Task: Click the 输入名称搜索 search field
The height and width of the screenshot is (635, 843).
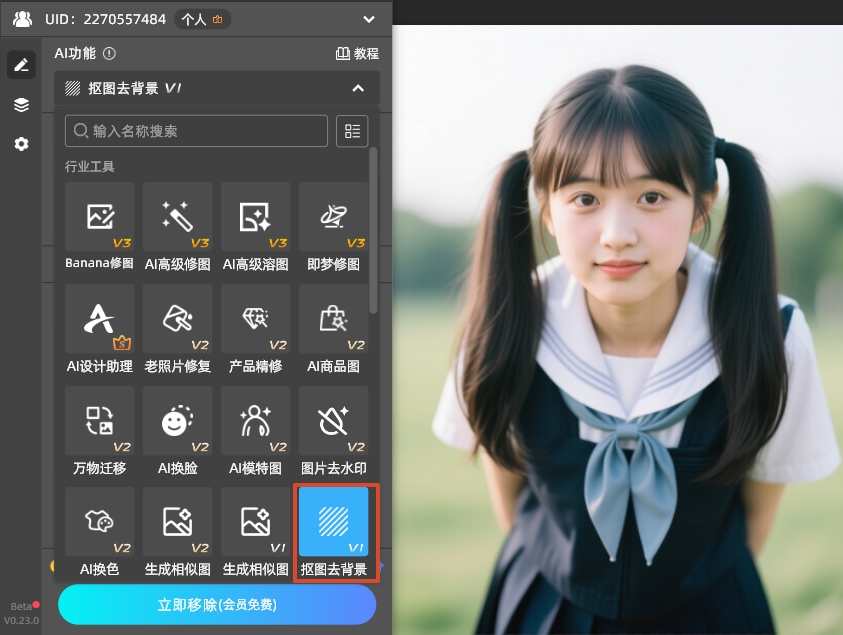Action: pyautogui.click(x=196, y=131)
